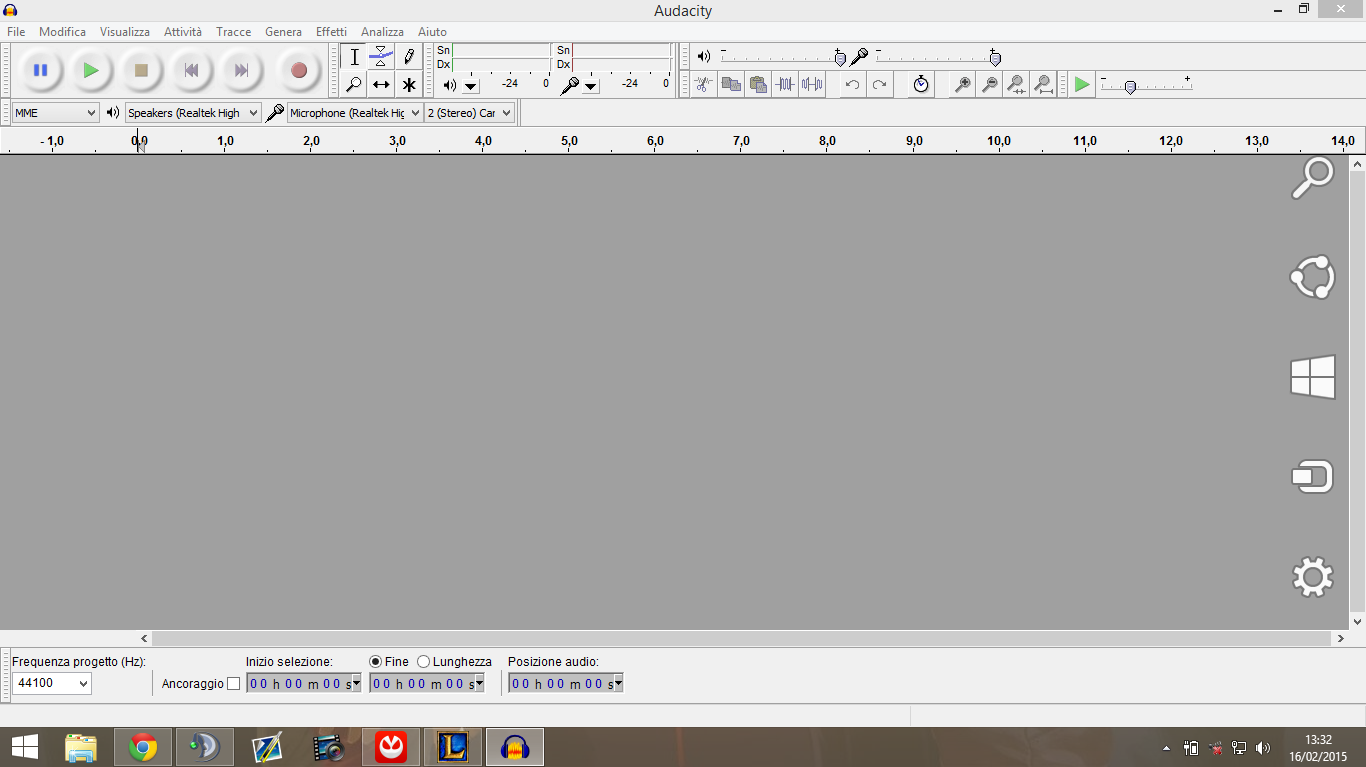Skip to the end of the project
The width and height of the screenshot is (1366, 767).
241,70
